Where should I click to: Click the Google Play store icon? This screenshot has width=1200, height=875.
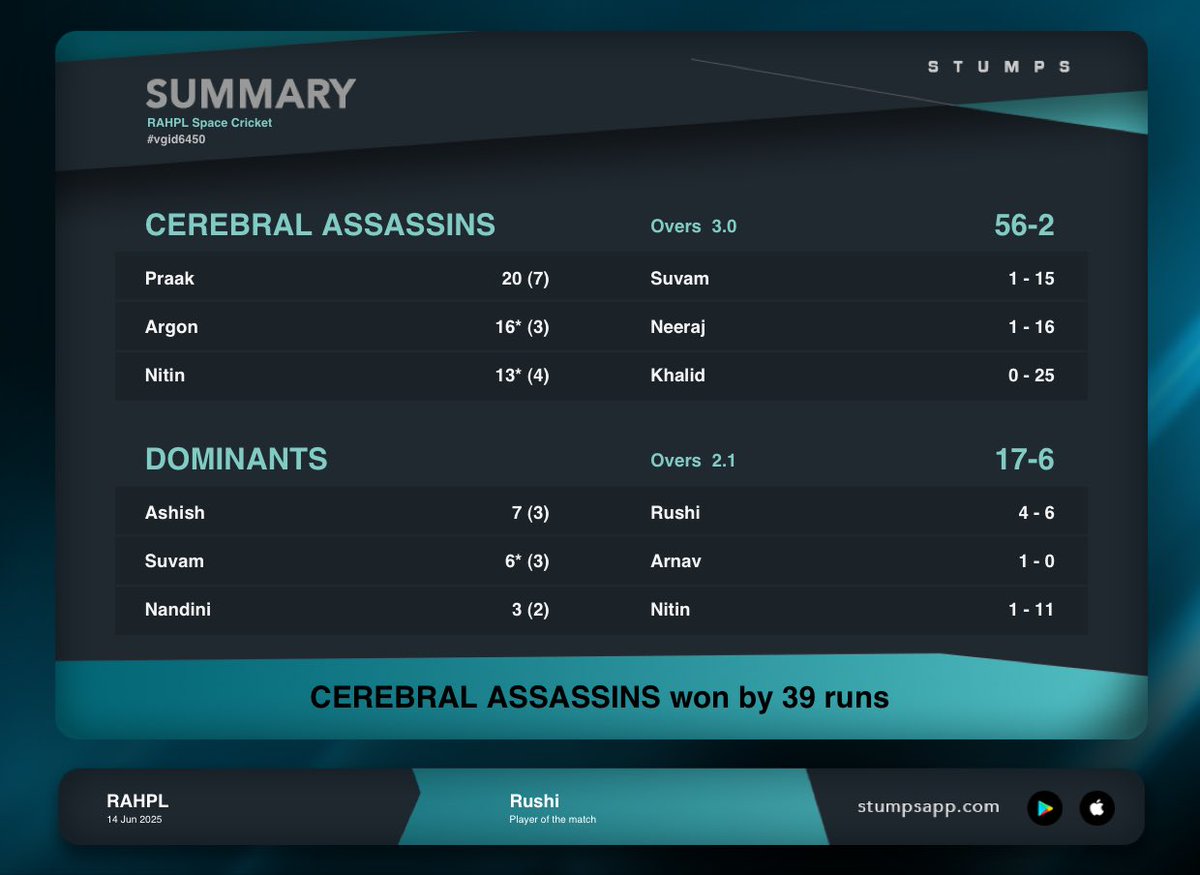click(1045, 808)
